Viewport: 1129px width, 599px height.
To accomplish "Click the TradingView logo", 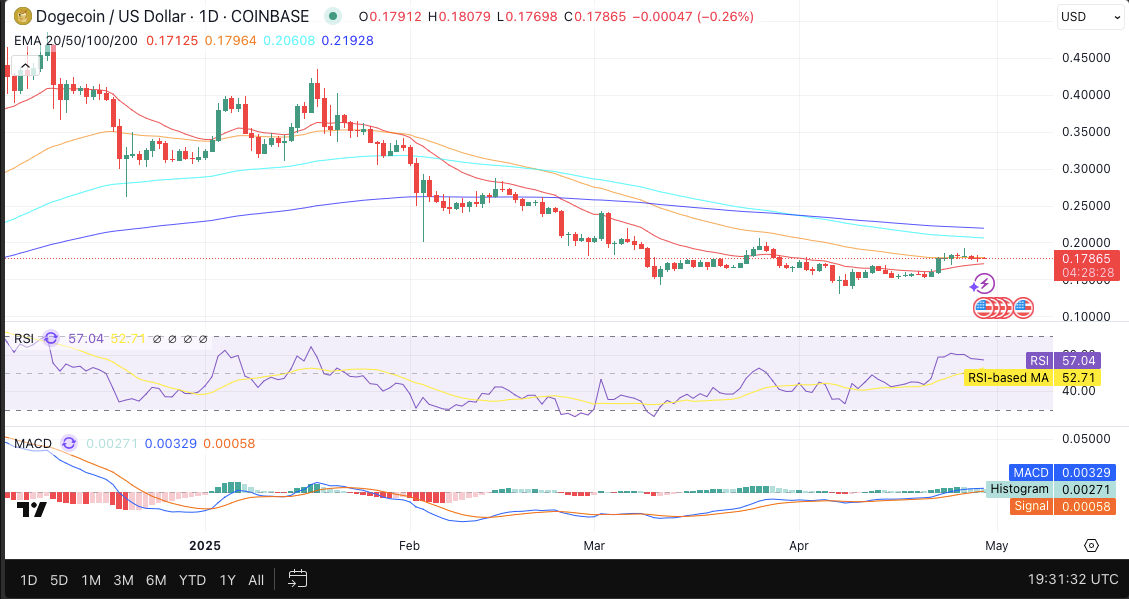I will (x=32, y=509).
